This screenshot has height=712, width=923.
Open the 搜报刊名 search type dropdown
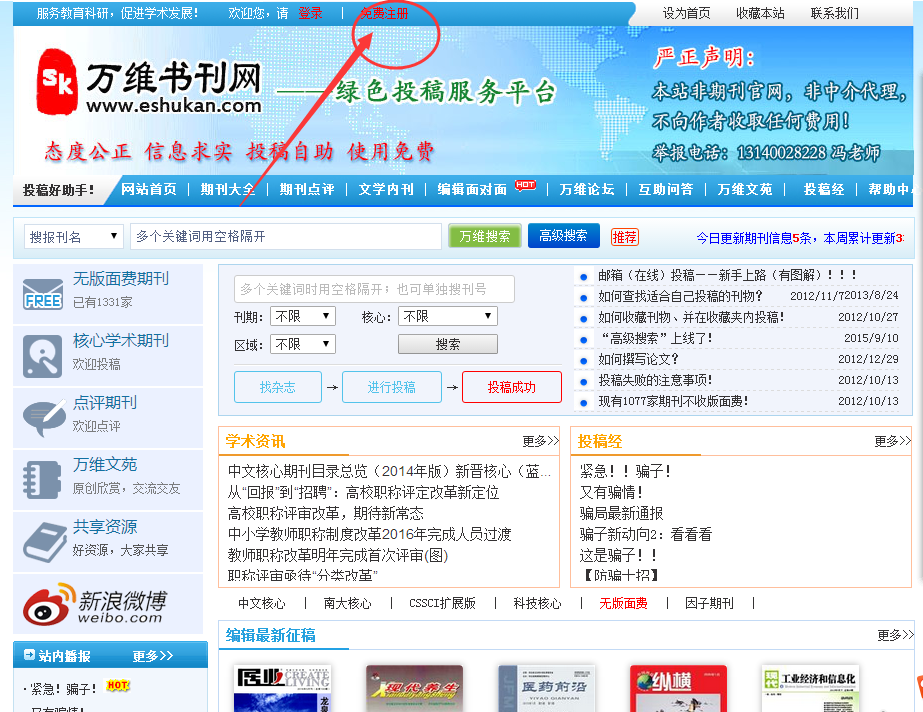coord(73,237)
